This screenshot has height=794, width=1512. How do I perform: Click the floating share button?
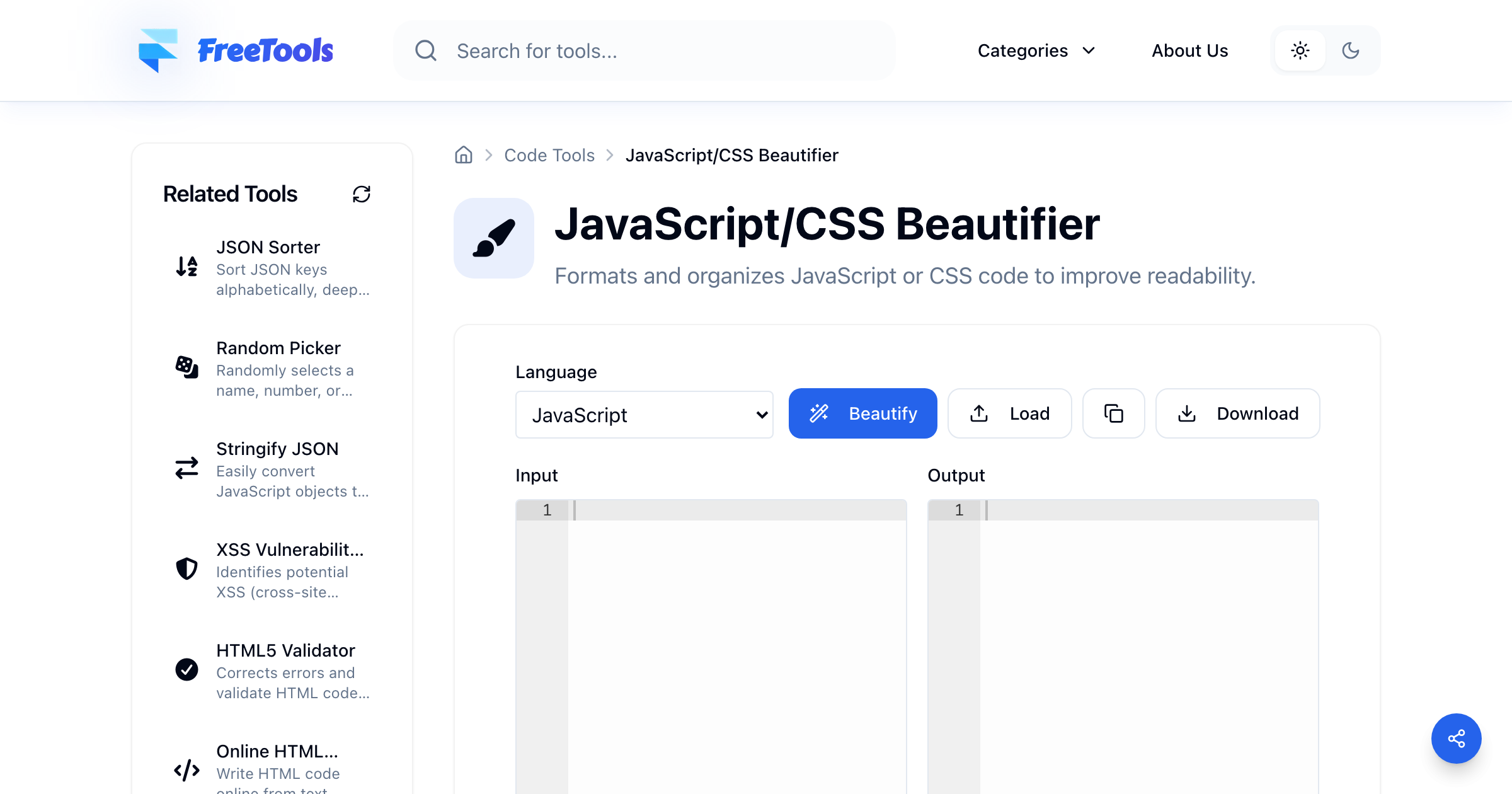[x=1457, y=739]
